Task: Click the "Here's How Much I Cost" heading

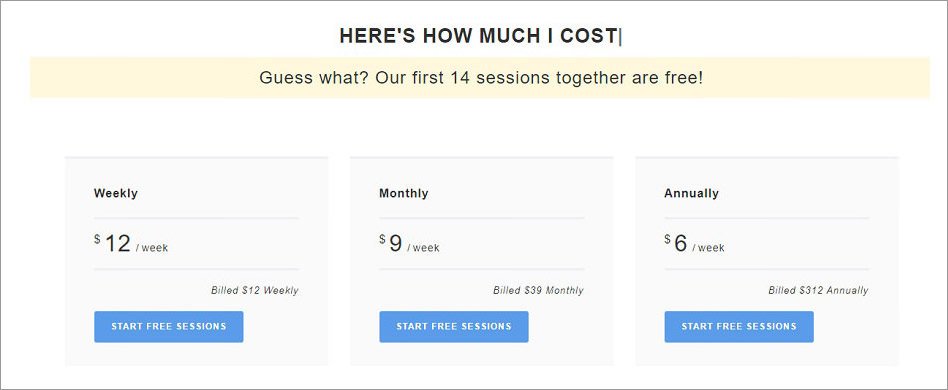Action: coord(478,36)
